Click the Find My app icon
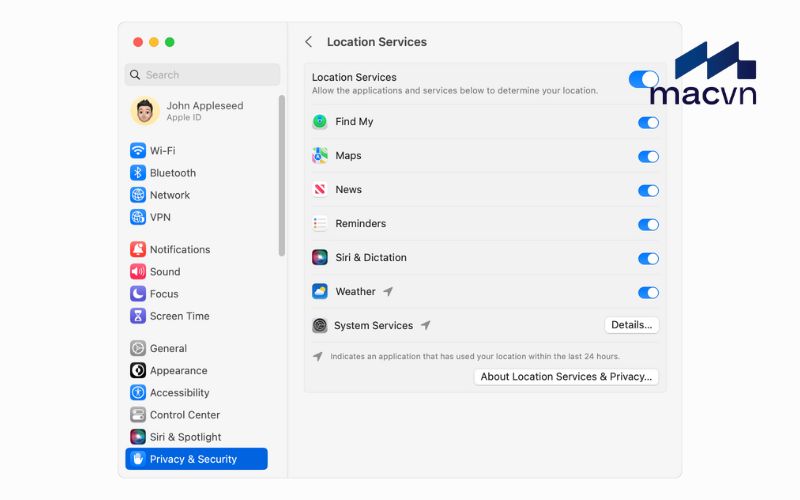The height and width of the screenshot is (500, 800). click(x=320, y=121)
